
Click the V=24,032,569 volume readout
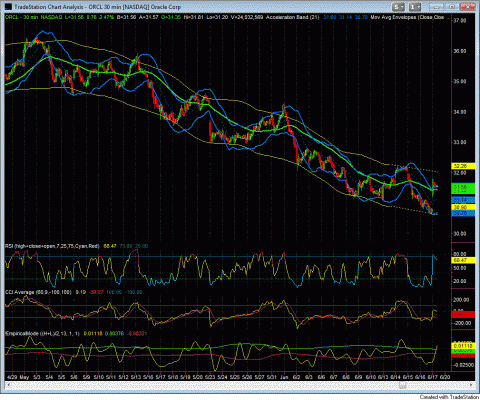(x=246, y=17)
